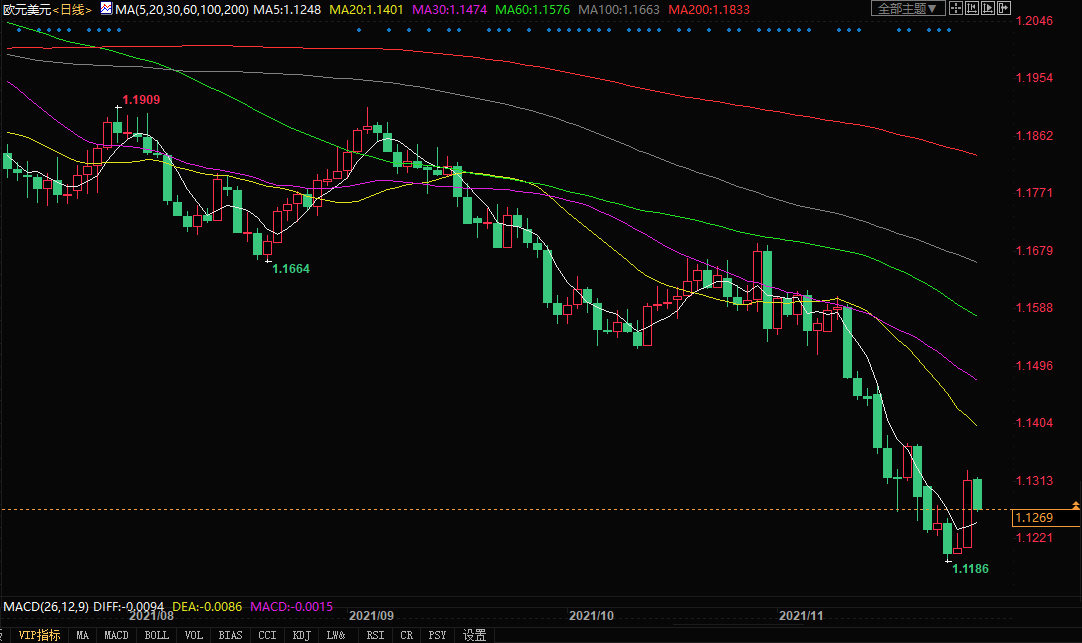Select the MACD indicator tab

pos(117,635)
